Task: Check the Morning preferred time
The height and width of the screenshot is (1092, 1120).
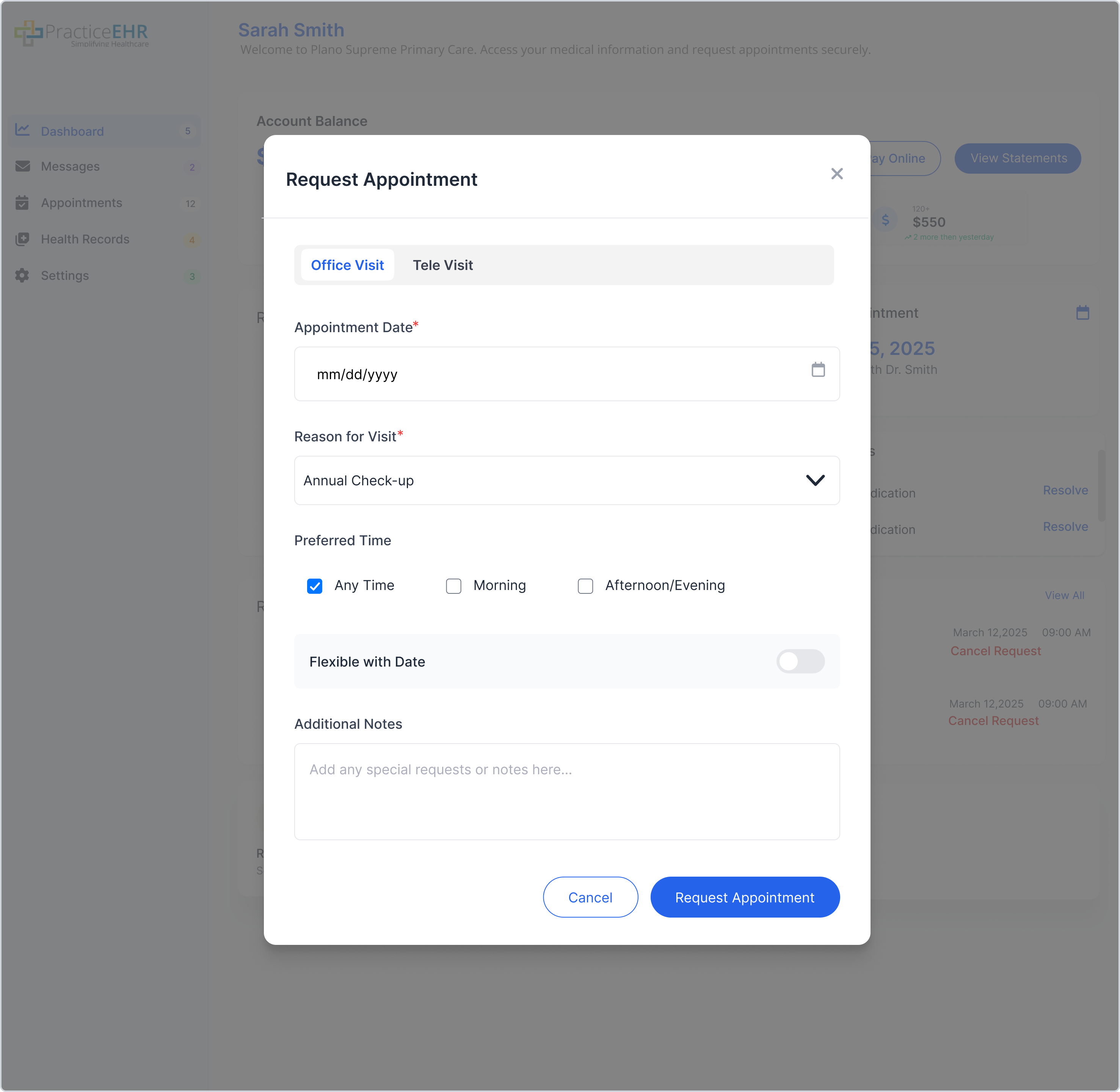Action: pos(453,585)
